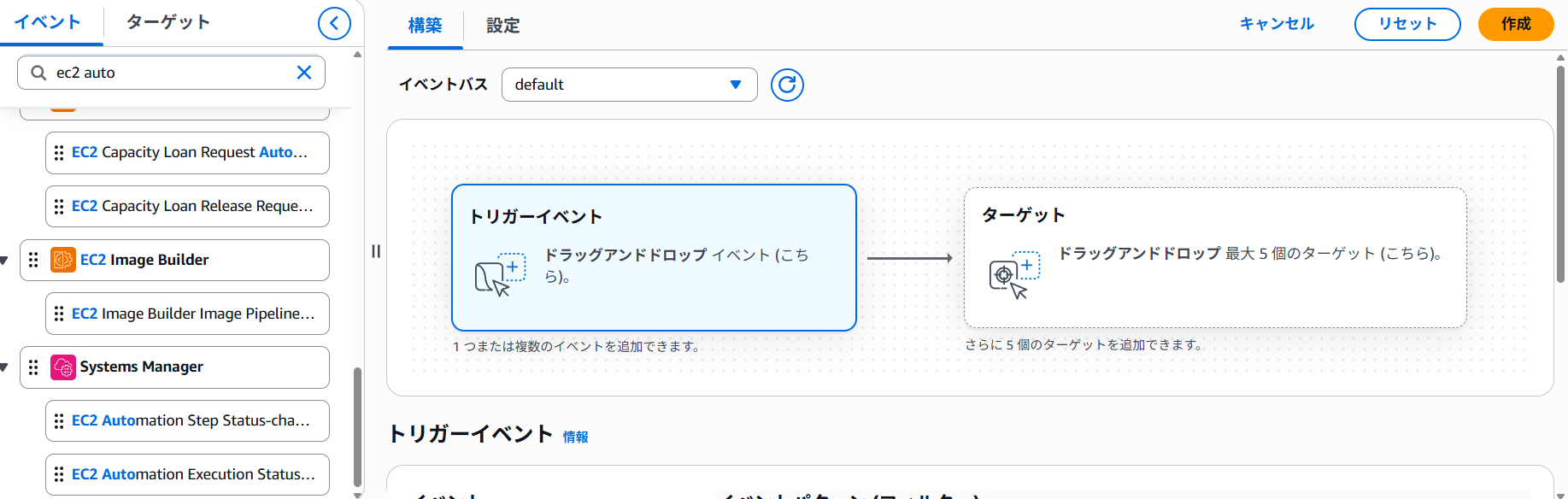Click text さらに 5 個のターゲットを追加できます

1084,344
